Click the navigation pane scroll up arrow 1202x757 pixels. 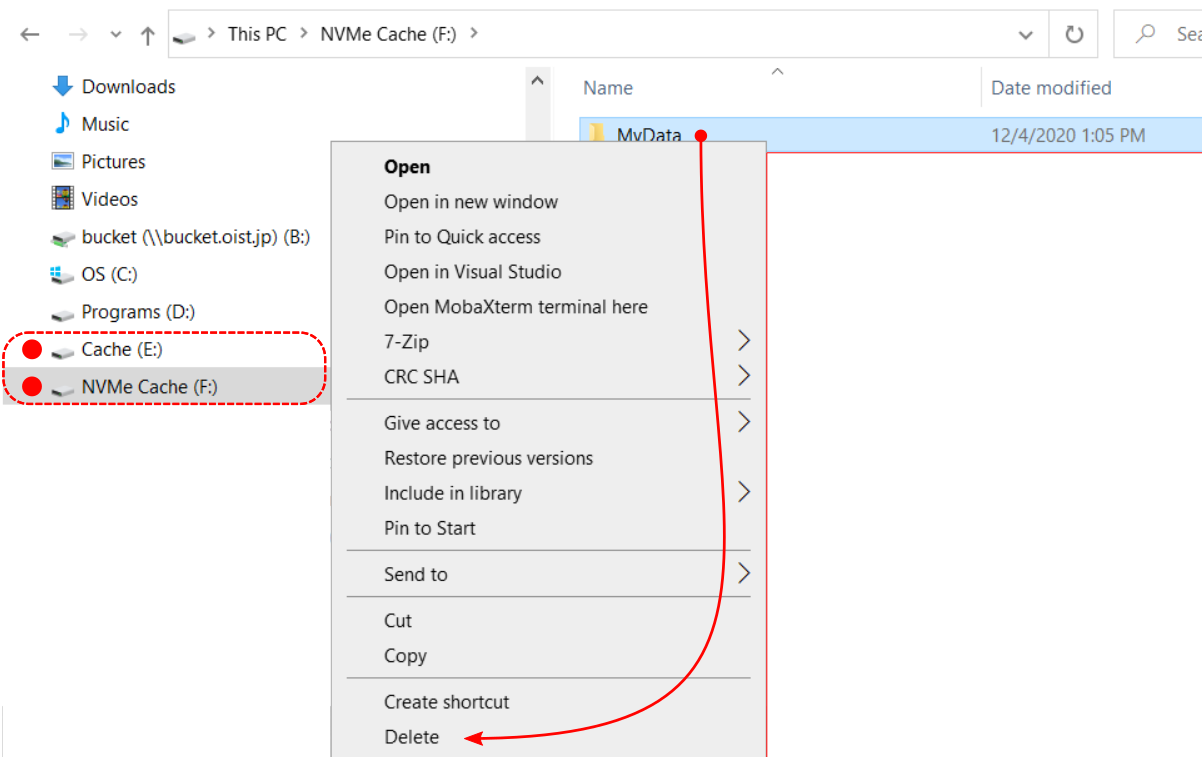coord(537,81)
